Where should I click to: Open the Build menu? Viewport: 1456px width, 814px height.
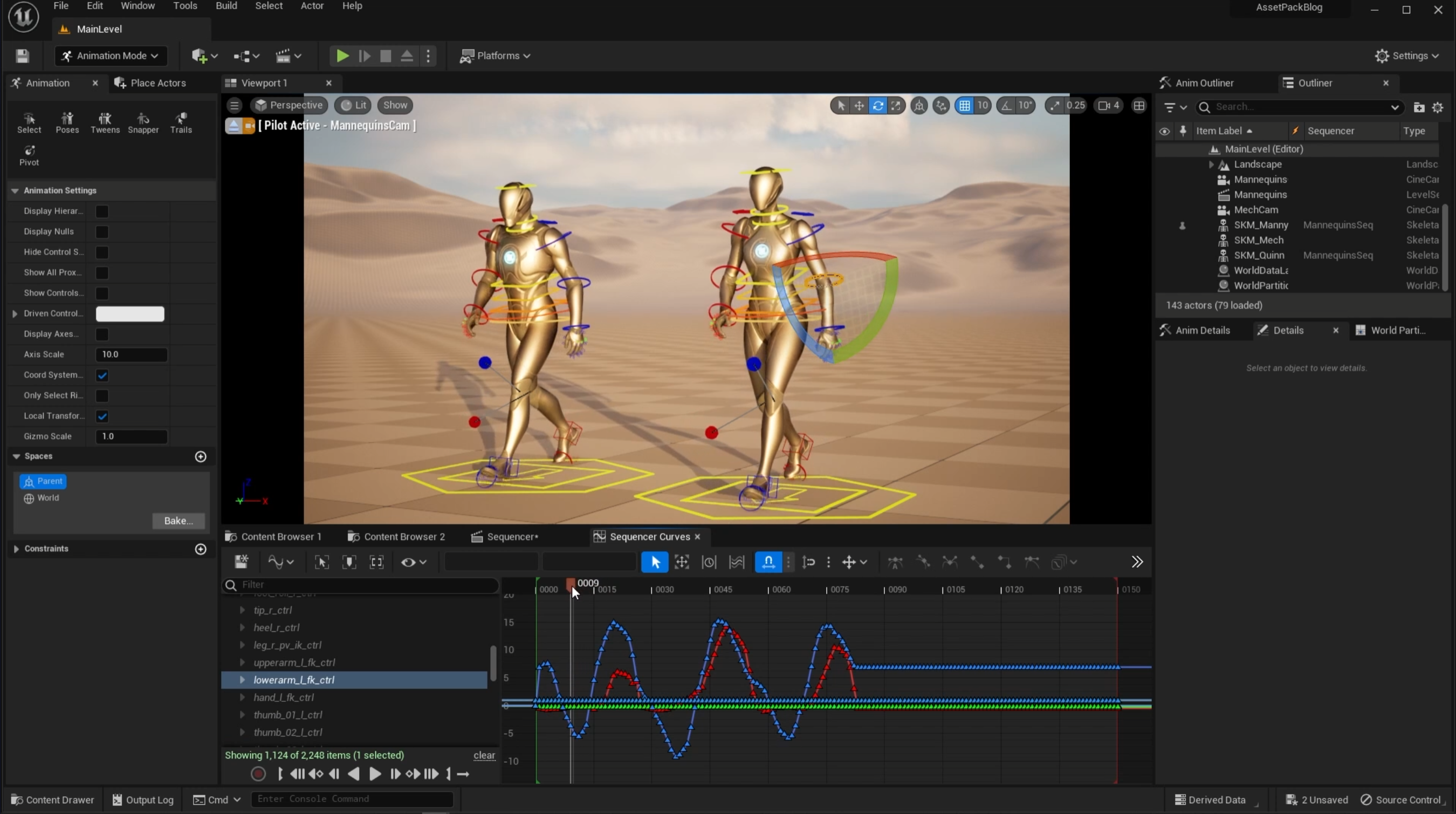[226, 5]
